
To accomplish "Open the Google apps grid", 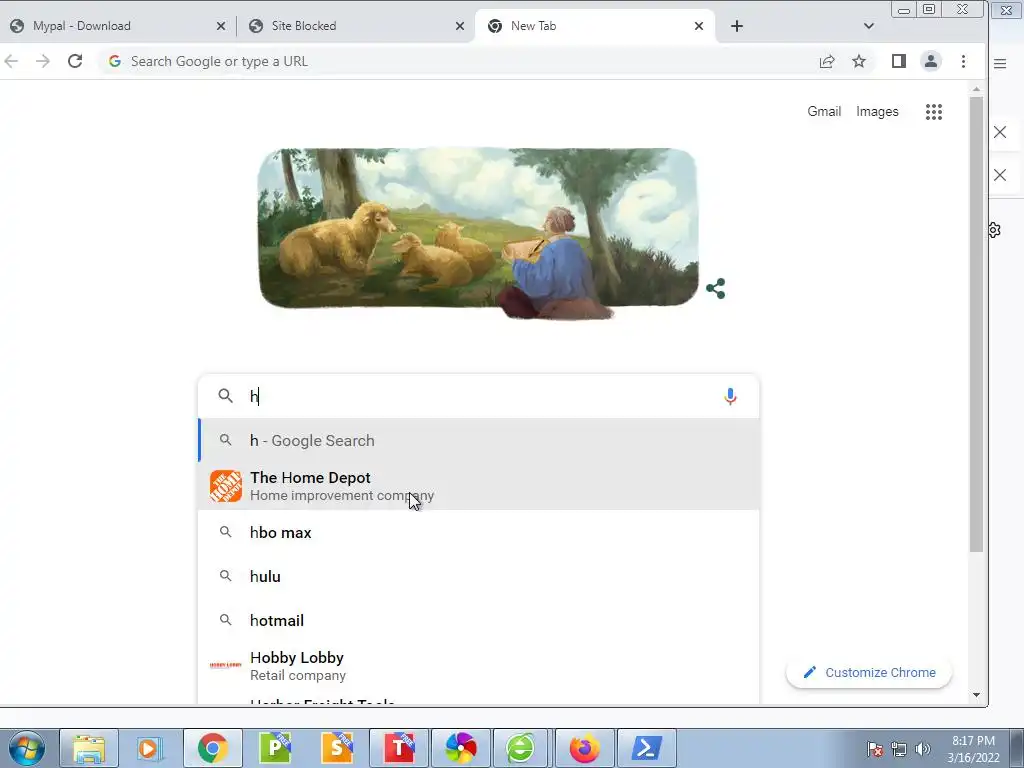I will [934, 112].
